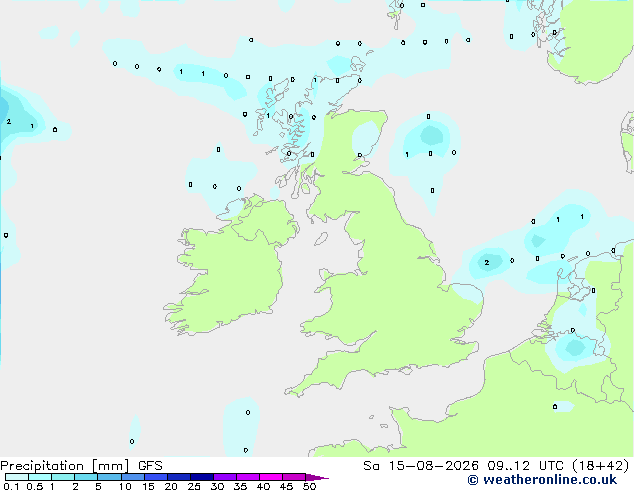Click the 'Precipitation [mm] GFS' title text
This screenshot has width=634, height=490.
click(81, 466)
